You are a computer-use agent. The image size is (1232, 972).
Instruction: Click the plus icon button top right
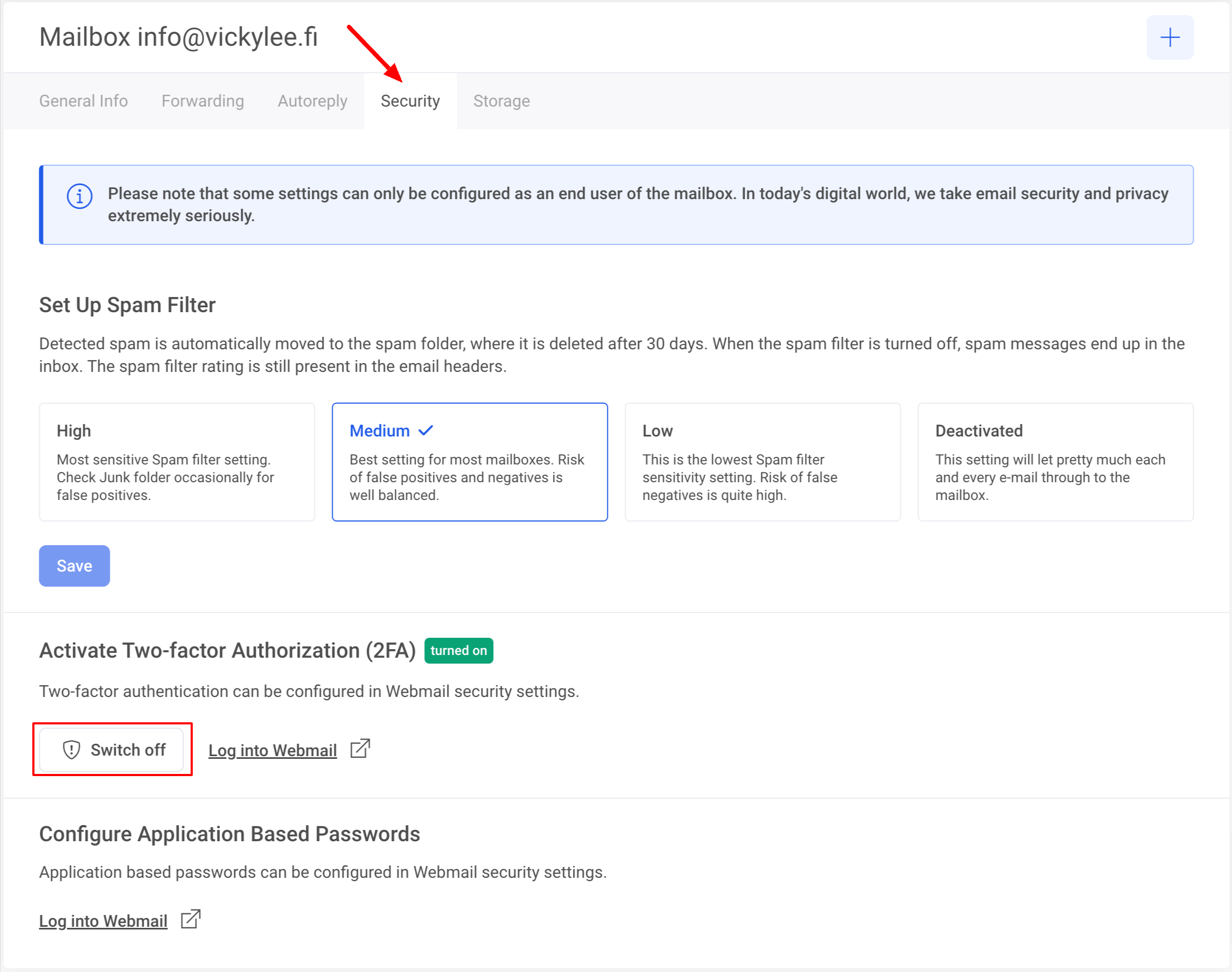pos(1170,38)
